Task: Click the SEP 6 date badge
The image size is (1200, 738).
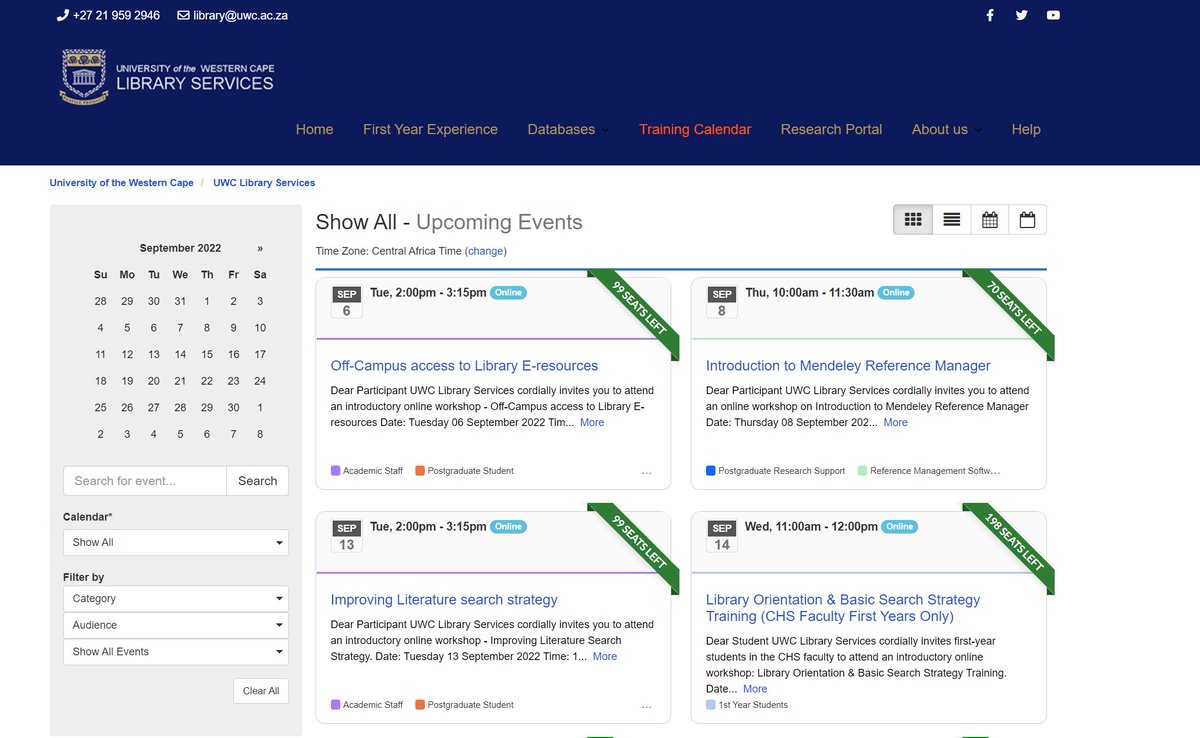Action: tap(347, 302)
